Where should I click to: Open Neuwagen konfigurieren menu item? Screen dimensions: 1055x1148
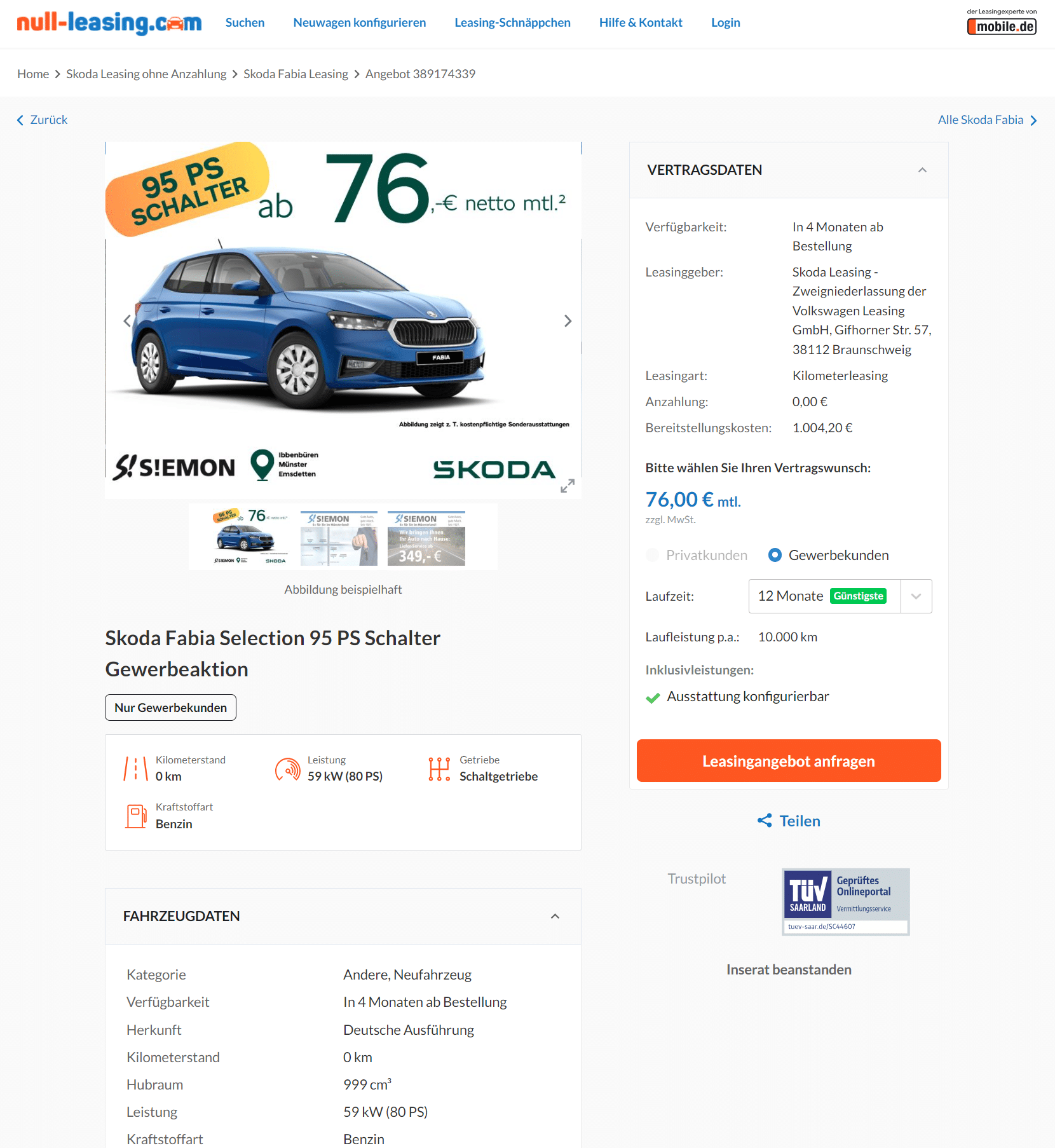tap(360, 22)
